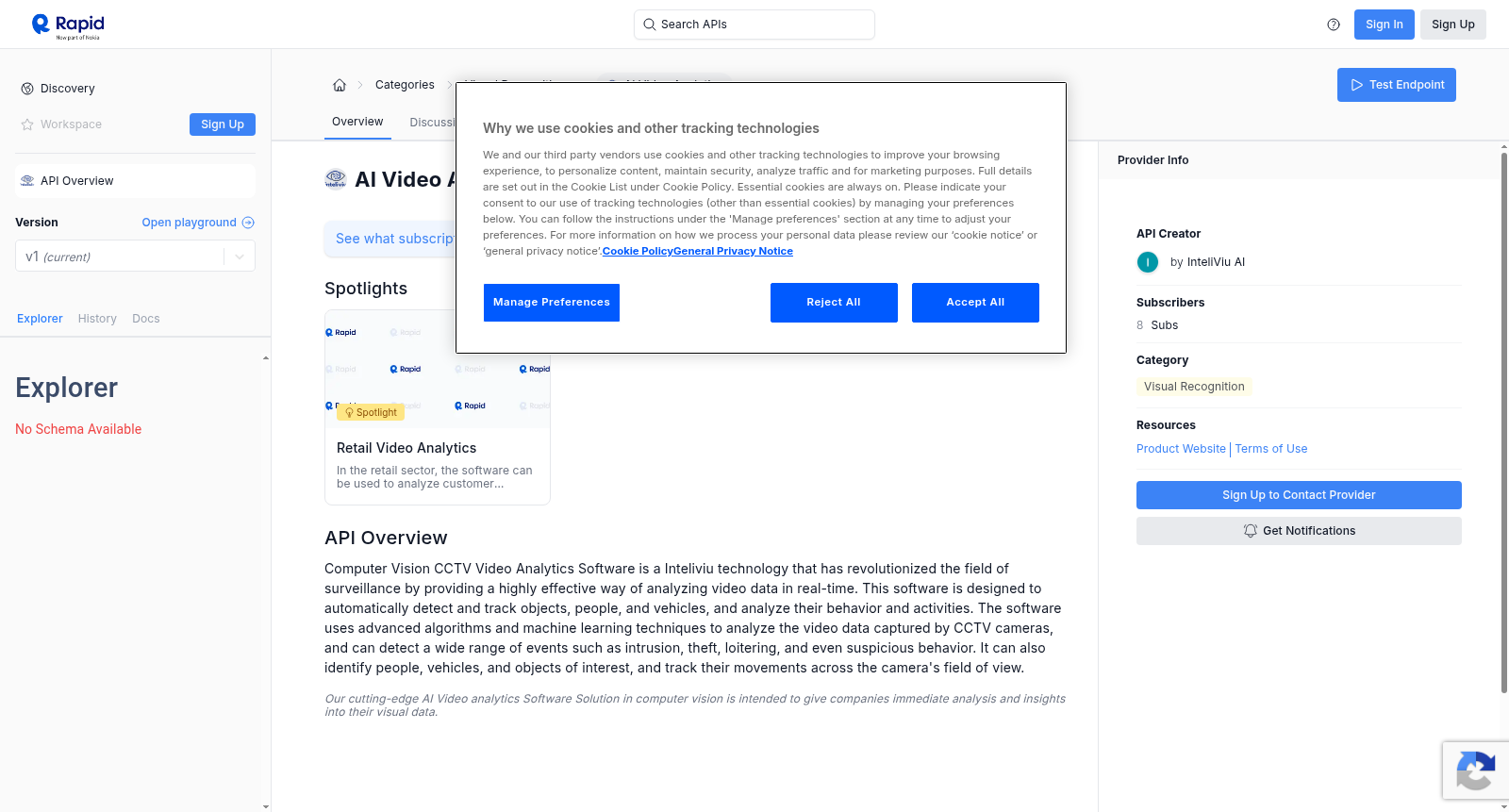Click the Discovery compass icon
Viewport: 1509px width, 812px height.
(x=27, y=89)
